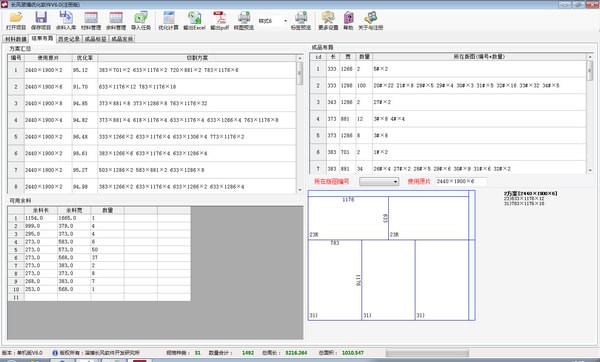This screenshot has width=600, height=362.
Task: Expand the 样式6 style dropdown
Action: (x=285, y=21)
